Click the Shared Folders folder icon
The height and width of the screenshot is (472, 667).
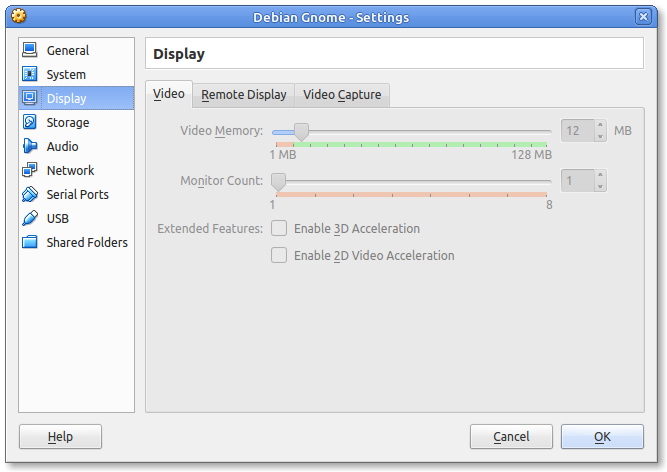coord(30,242)
